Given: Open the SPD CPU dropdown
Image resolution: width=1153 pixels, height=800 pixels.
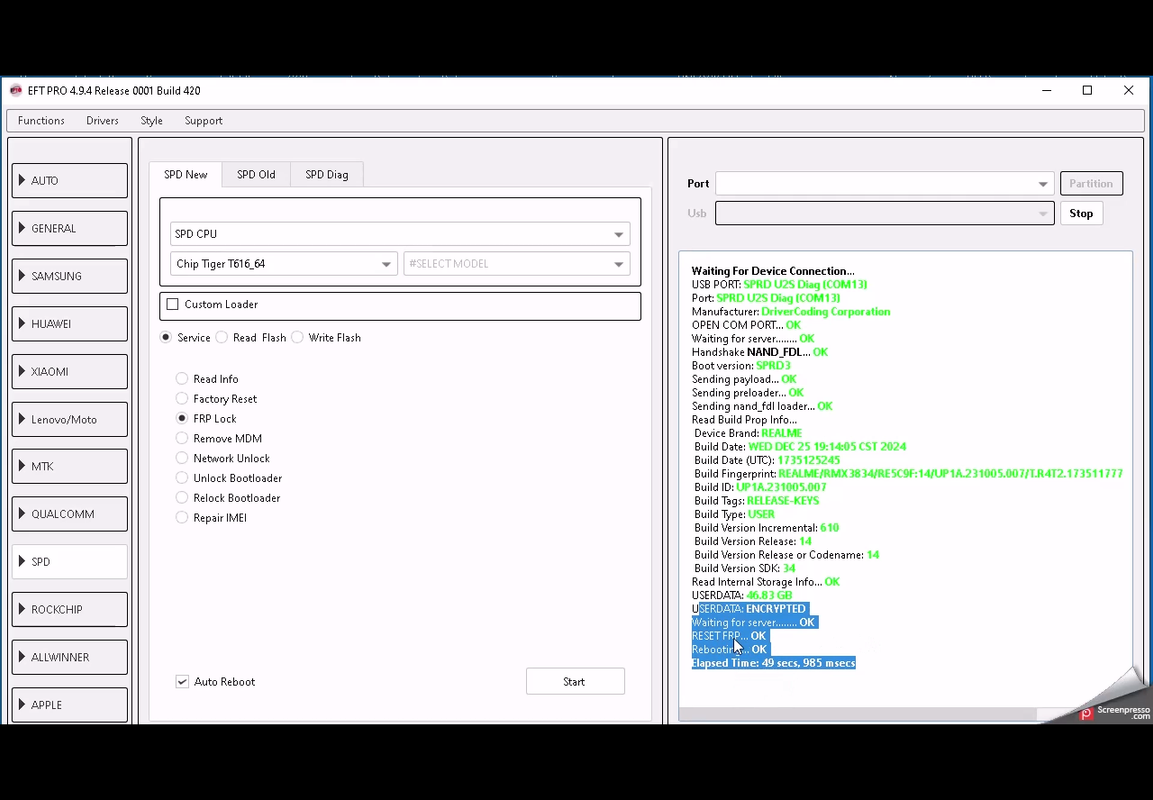Looking at the screenshot, I should (x=400, y=234).
